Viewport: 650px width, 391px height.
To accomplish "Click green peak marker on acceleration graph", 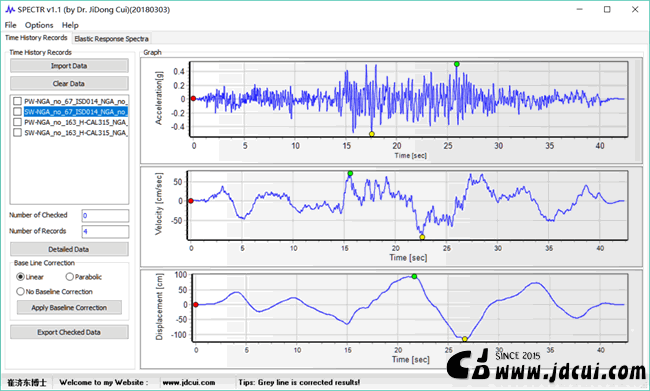I will (x=456, y=64).
